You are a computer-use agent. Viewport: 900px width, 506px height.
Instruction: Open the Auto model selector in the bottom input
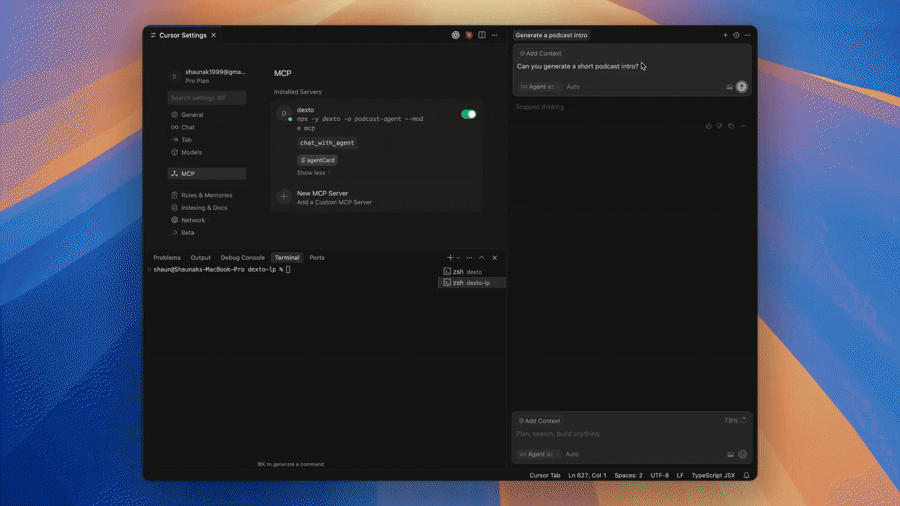coord(572,454)
